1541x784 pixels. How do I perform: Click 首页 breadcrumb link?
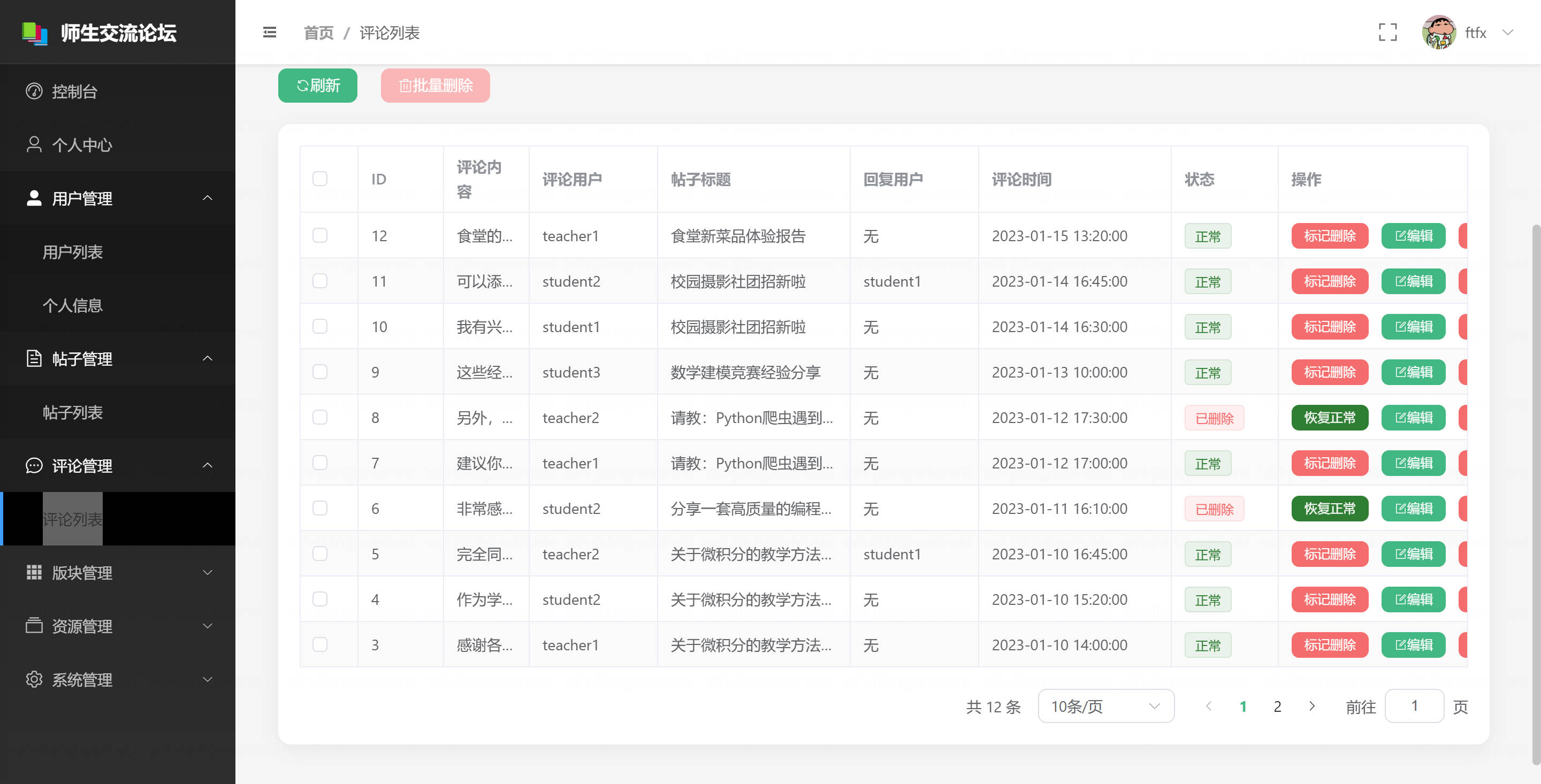pyautogui.click(x=318, y=32)
